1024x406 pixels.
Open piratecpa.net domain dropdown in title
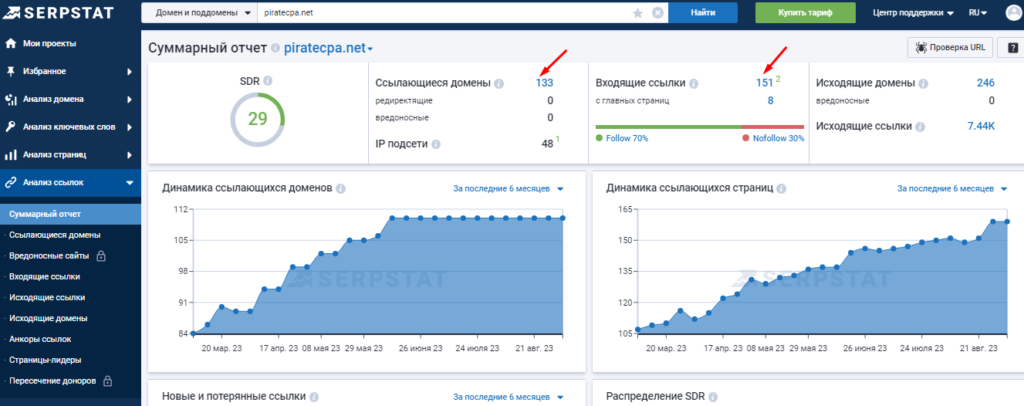[328, 48]
